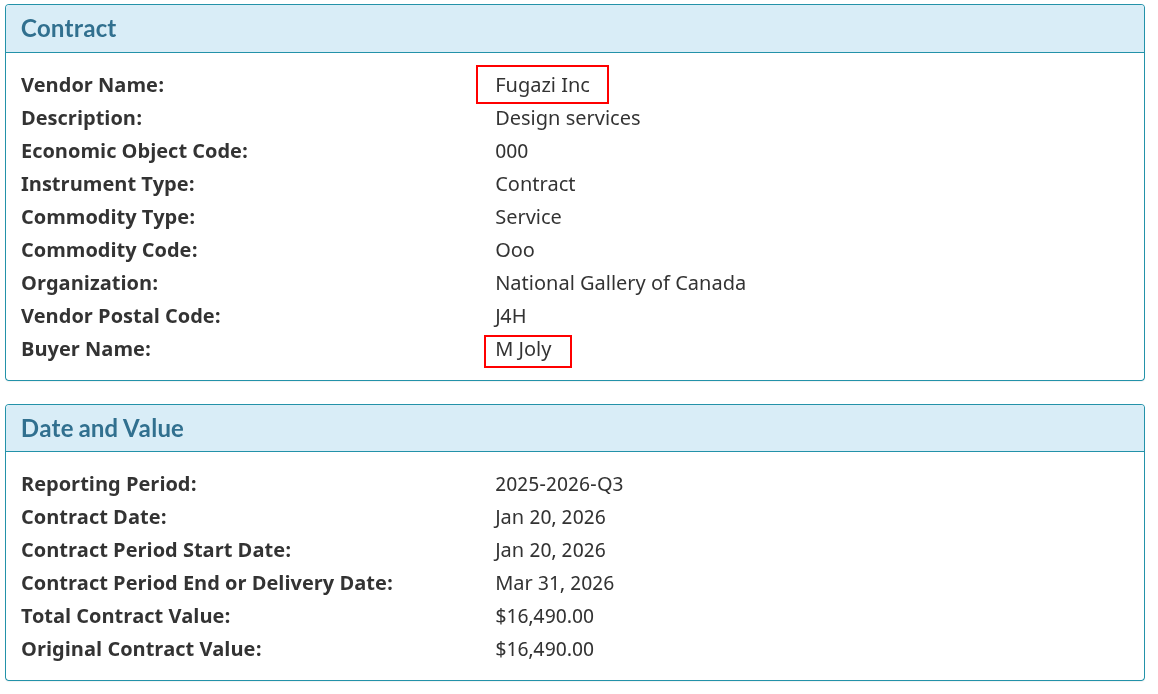Click the Commodity Code label
The height and width of the screenshot is (694, 1158).
pyautogui.click(x=109, y=251)
